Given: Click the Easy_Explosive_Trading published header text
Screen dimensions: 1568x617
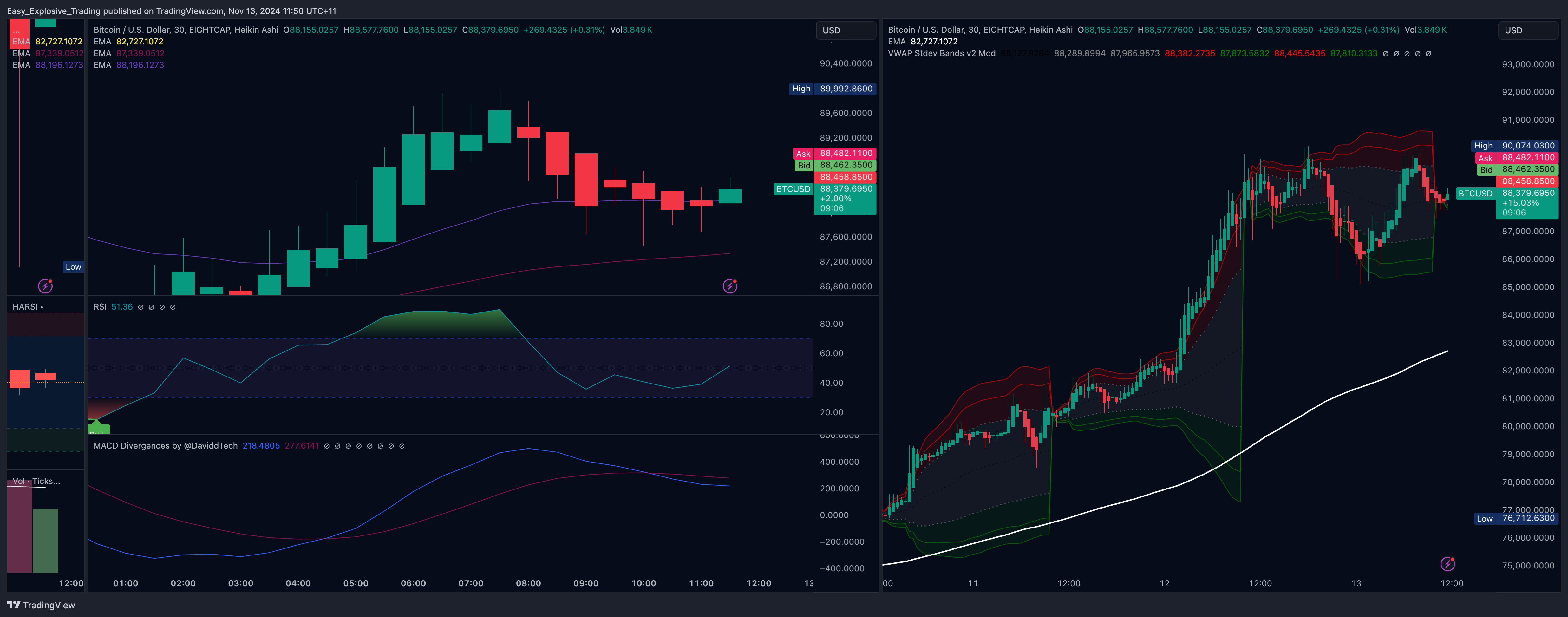Looking at the screenshot, I should click(x=171, y=11).
